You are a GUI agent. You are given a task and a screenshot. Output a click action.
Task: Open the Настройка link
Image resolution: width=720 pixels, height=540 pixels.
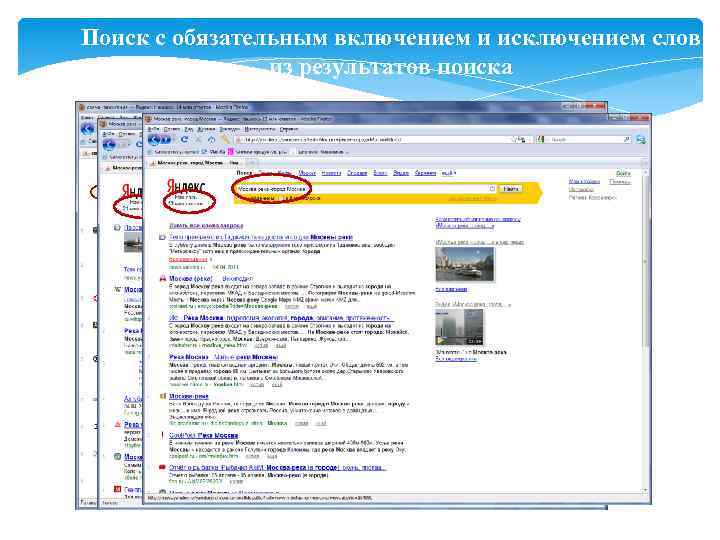pos(581,189)
